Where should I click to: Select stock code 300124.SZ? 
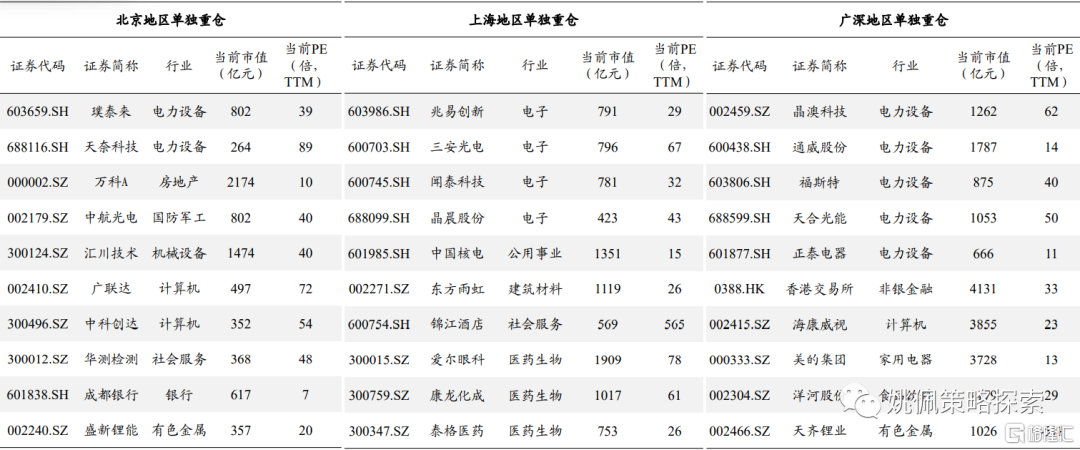pyautogui.click(x=38, y=254)
